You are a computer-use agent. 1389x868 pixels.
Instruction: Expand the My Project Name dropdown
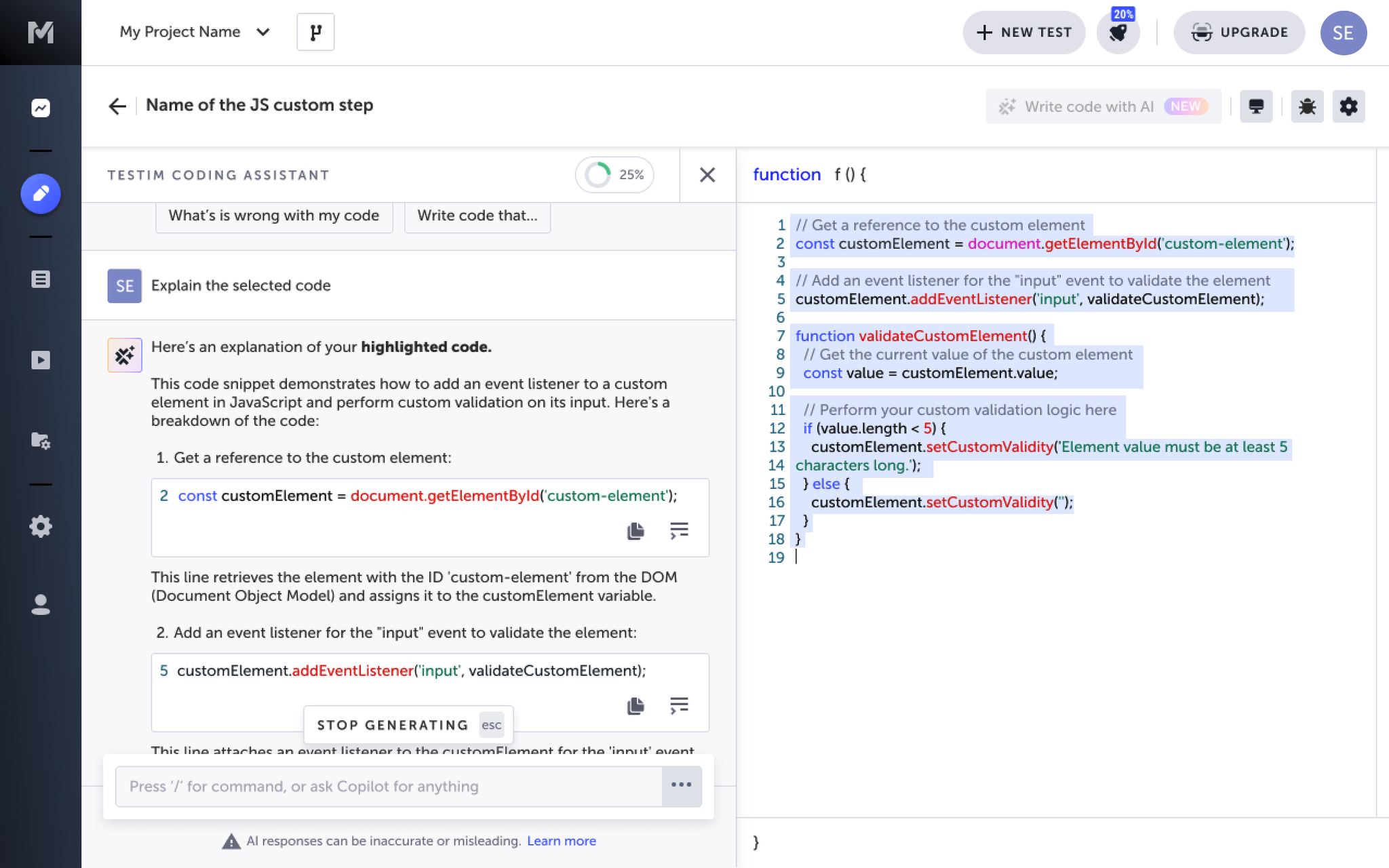(x=264, y=32)
